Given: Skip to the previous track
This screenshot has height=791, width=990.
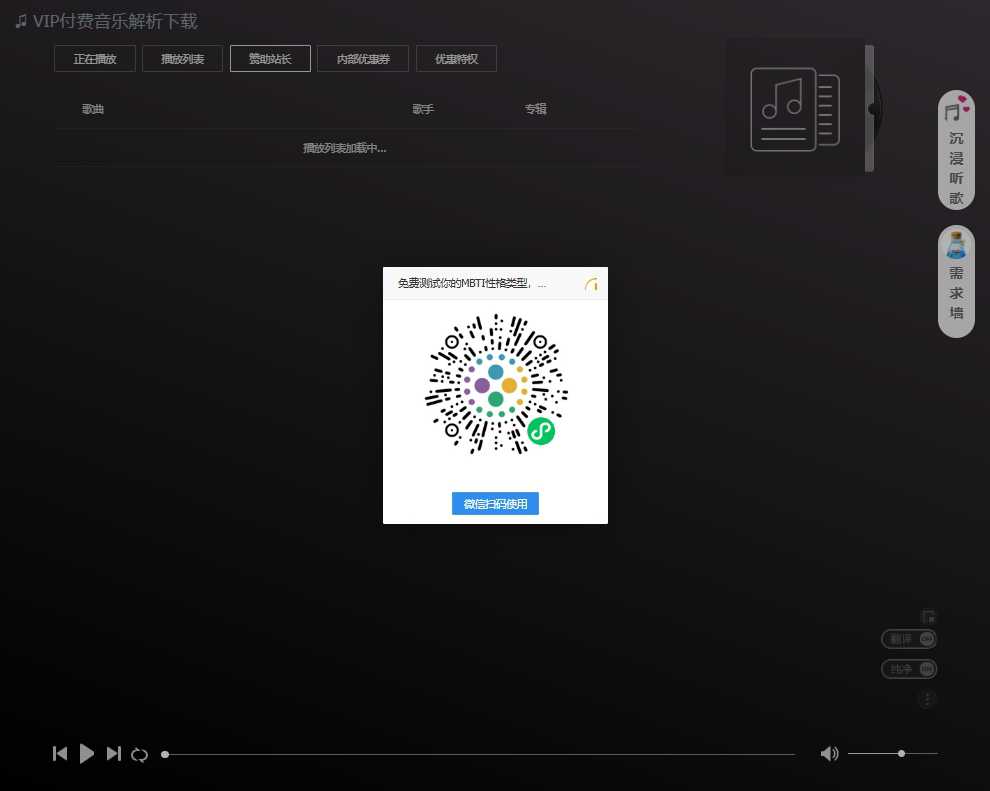Looking at the screenshot, I should [60, 753].
